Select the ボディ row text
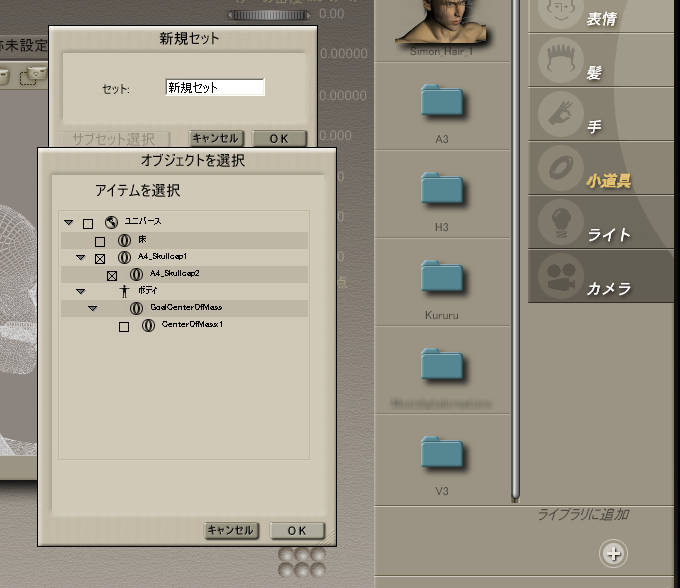Screen dimensions: 680x588 pos(147,290)
